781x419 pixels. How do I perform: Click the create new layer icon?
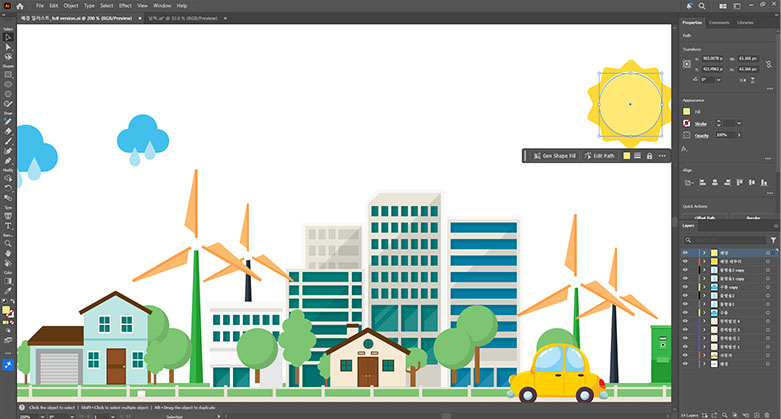(x=757, y=415)
